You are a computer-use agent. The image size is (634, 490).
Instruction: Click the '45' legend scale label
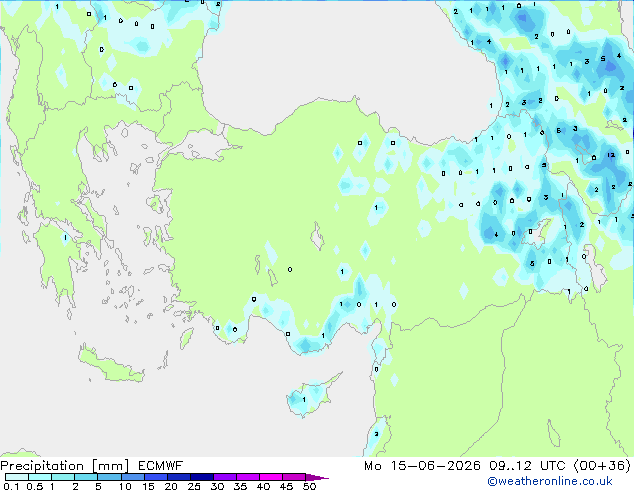(286, 486)
